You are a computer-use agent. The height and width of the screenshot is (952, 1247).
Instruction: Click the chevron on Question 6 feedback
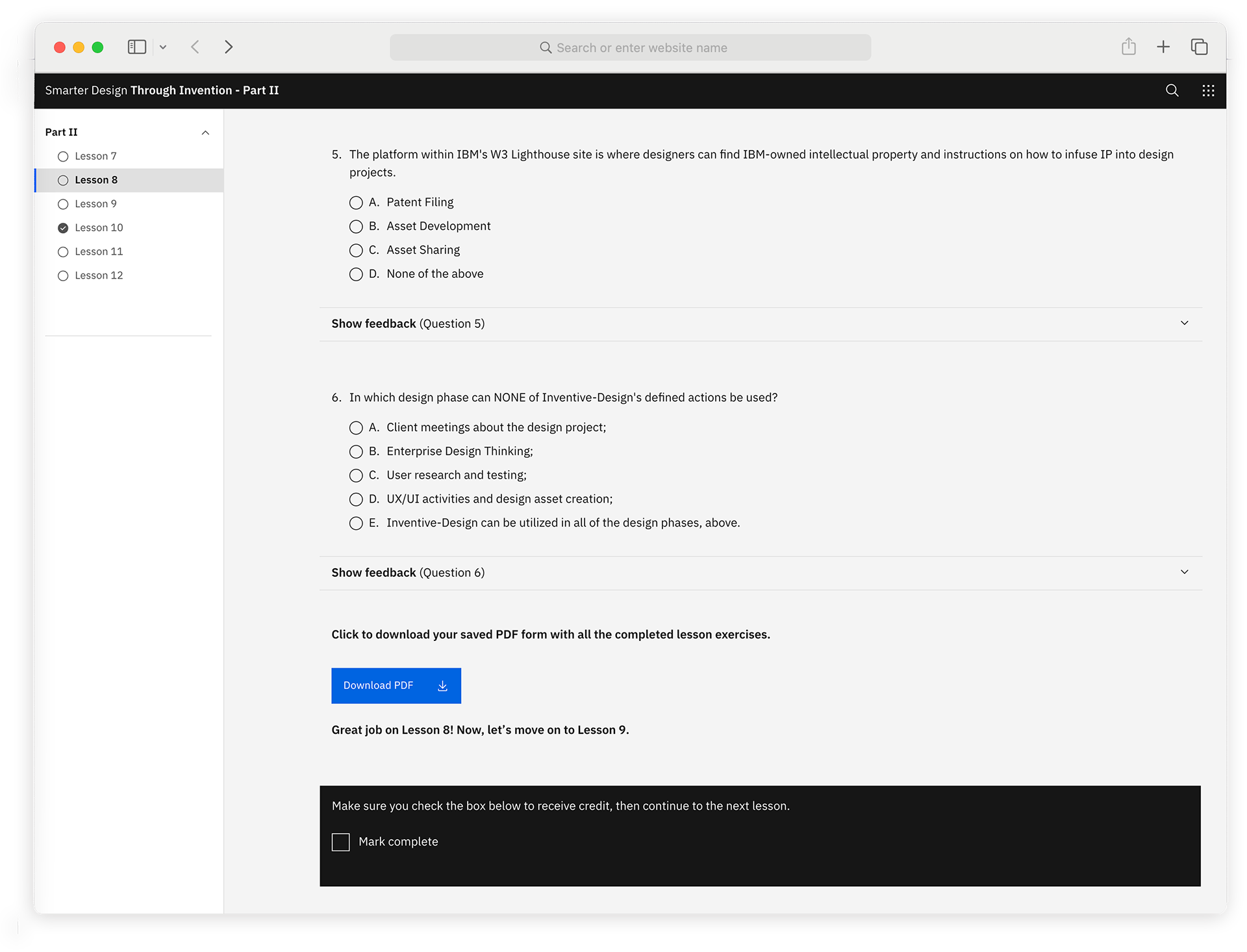(x=1184, y=572)
